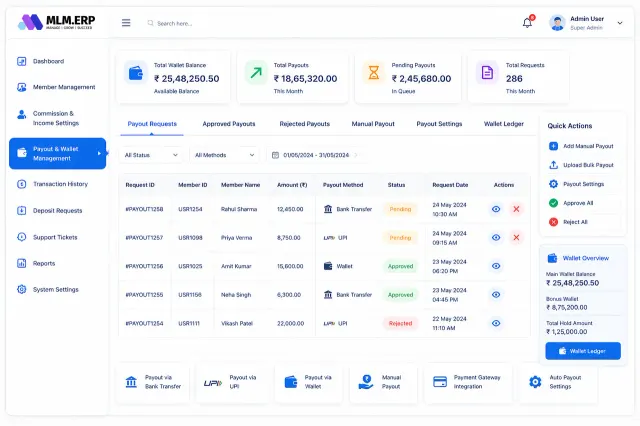640x426 pixels.
Task: Click Approve All quick action
Action: click(571, 203)
